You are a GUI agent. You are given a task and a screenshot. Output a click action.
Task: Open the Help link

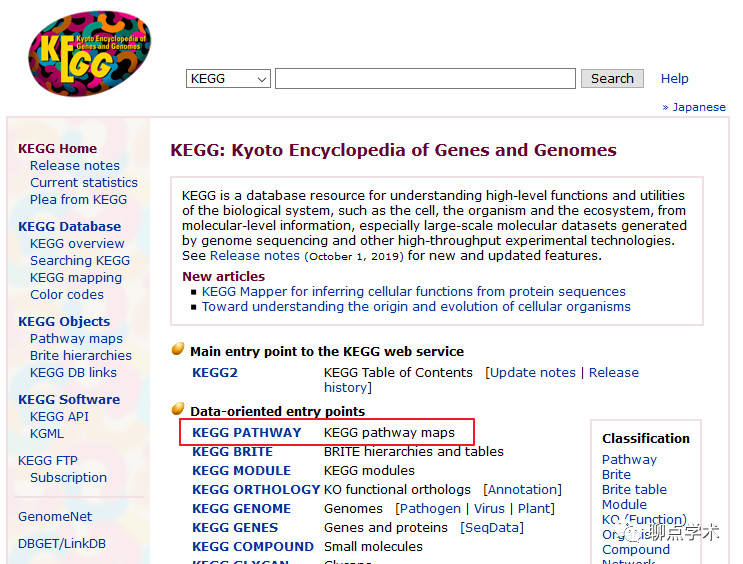point(674,79)
